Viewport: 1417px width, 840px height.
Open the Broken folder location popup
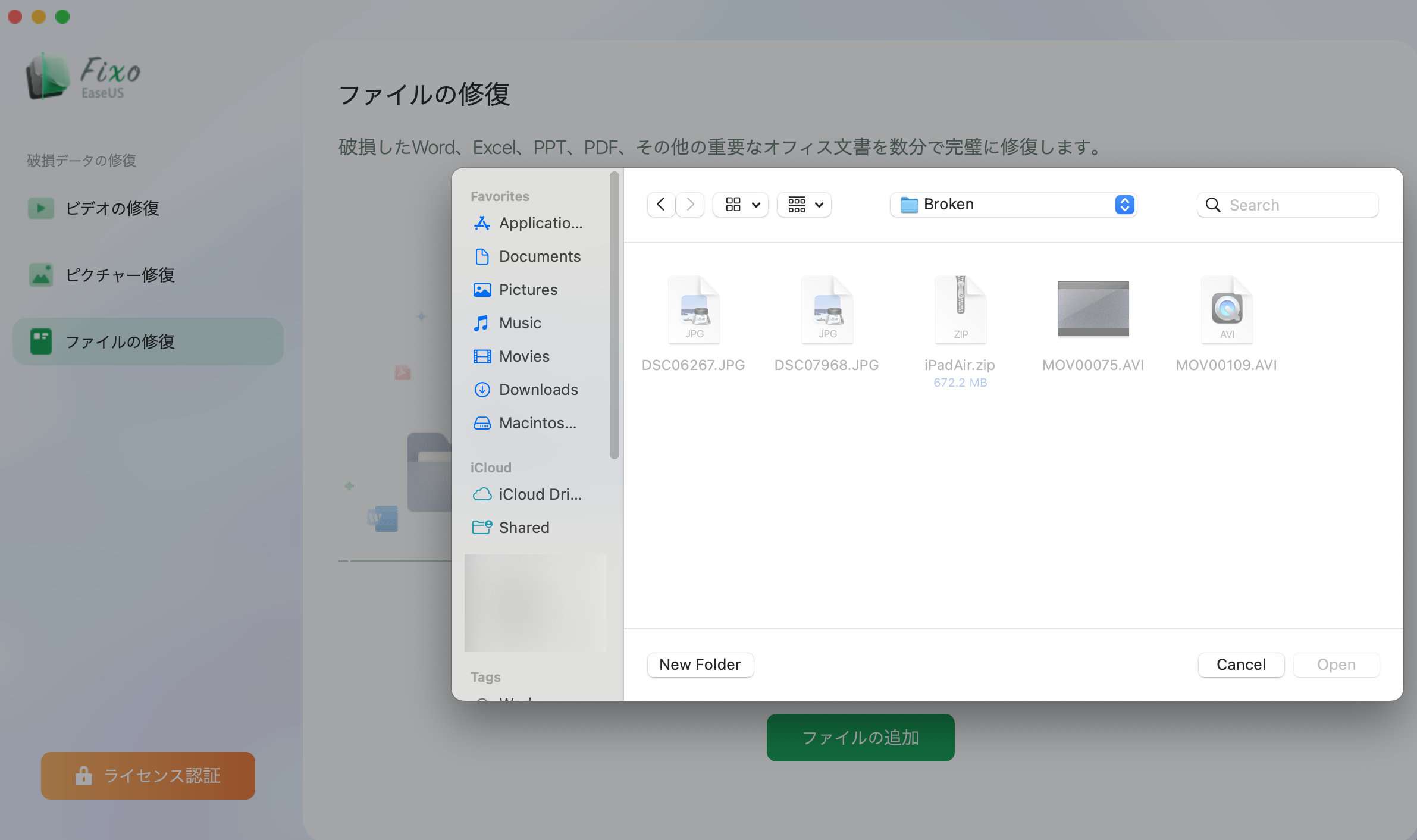point(1013,205)
